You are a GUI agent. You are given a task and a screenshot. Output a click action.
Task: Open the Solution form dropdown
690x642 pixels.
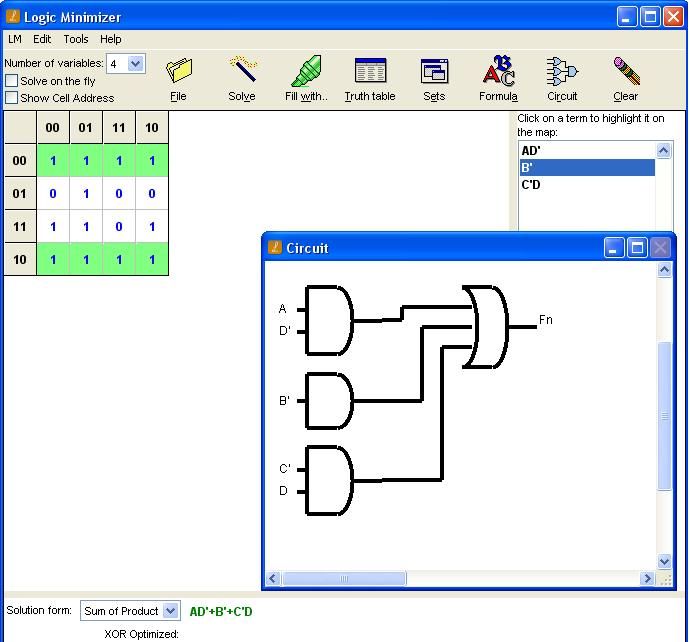pos(170,611)
